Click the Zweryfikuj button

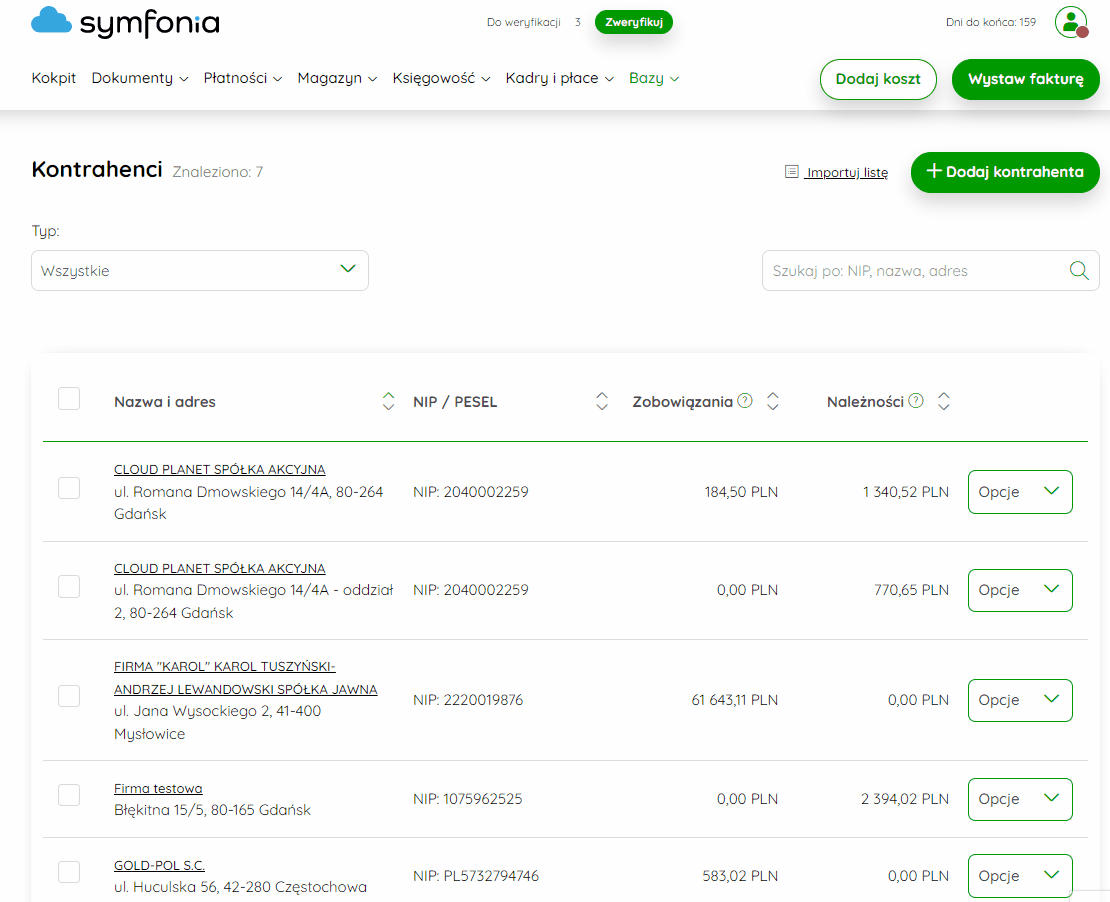coord(634,22)
